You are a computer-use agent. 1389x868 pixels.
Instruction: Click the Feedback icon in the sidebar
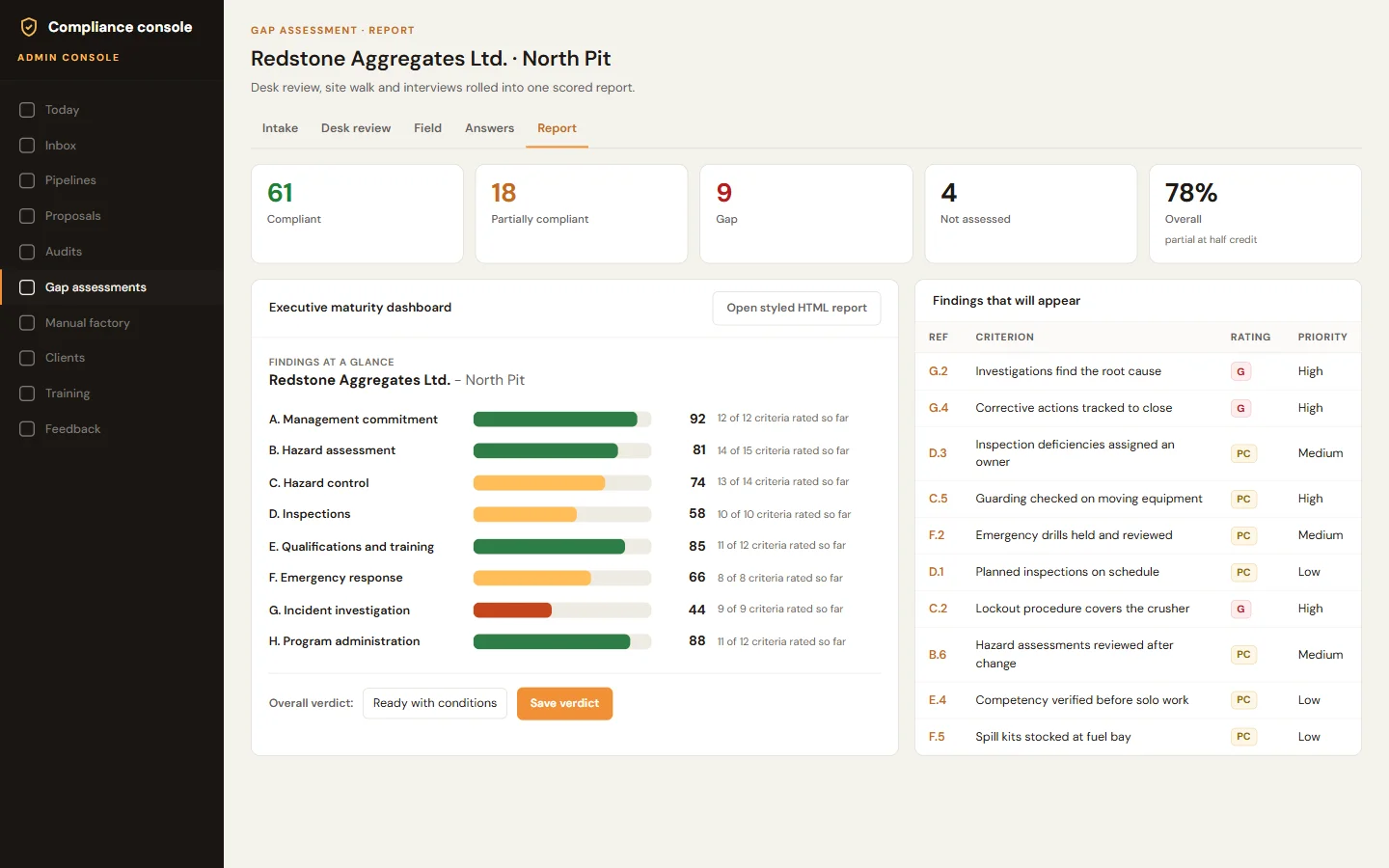[27, 429]
